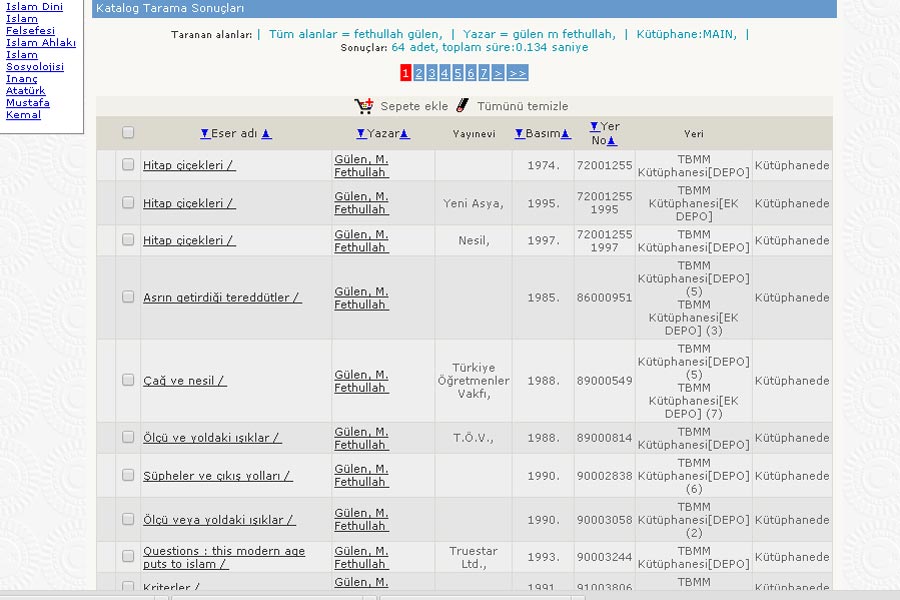The image size is (900, 600).
Task: Click the shopping cart Sepete ekle icon
Action: pyautogui.click(x=364, y=106)
